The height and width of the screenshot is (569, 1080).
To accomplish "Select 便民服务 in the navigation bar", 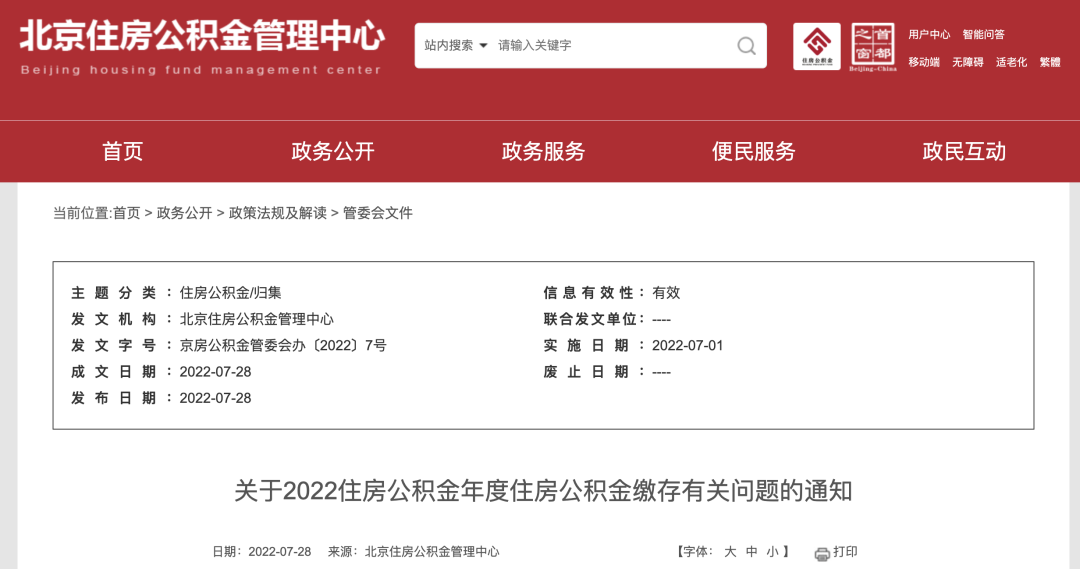I will click(x=754, y=152).
